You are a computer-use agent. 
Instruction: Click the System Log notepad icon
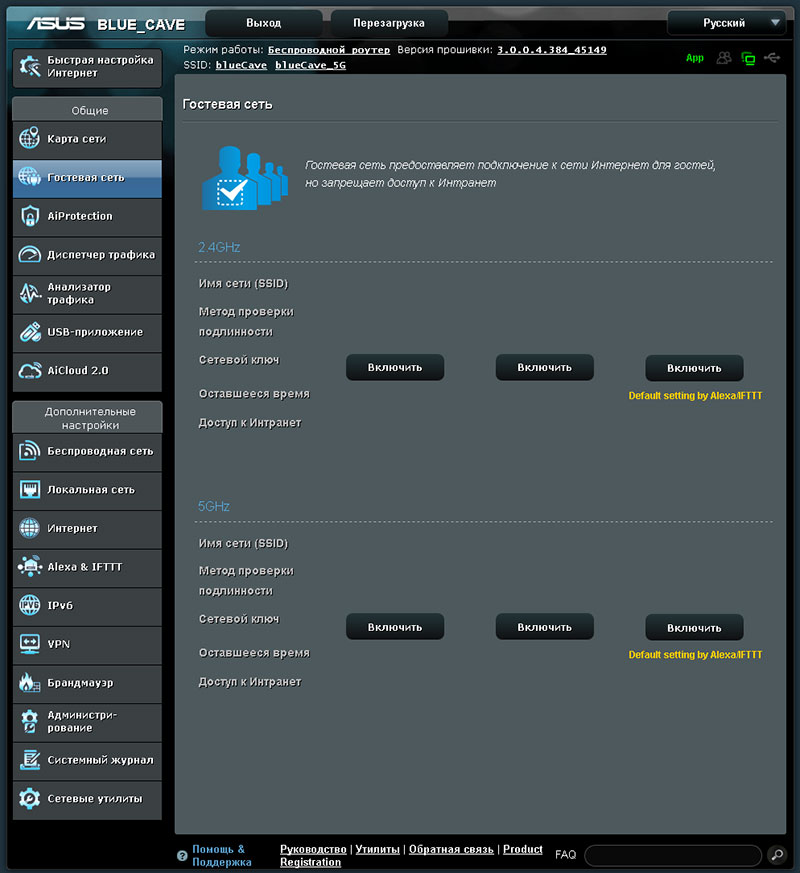coord(30,759)
